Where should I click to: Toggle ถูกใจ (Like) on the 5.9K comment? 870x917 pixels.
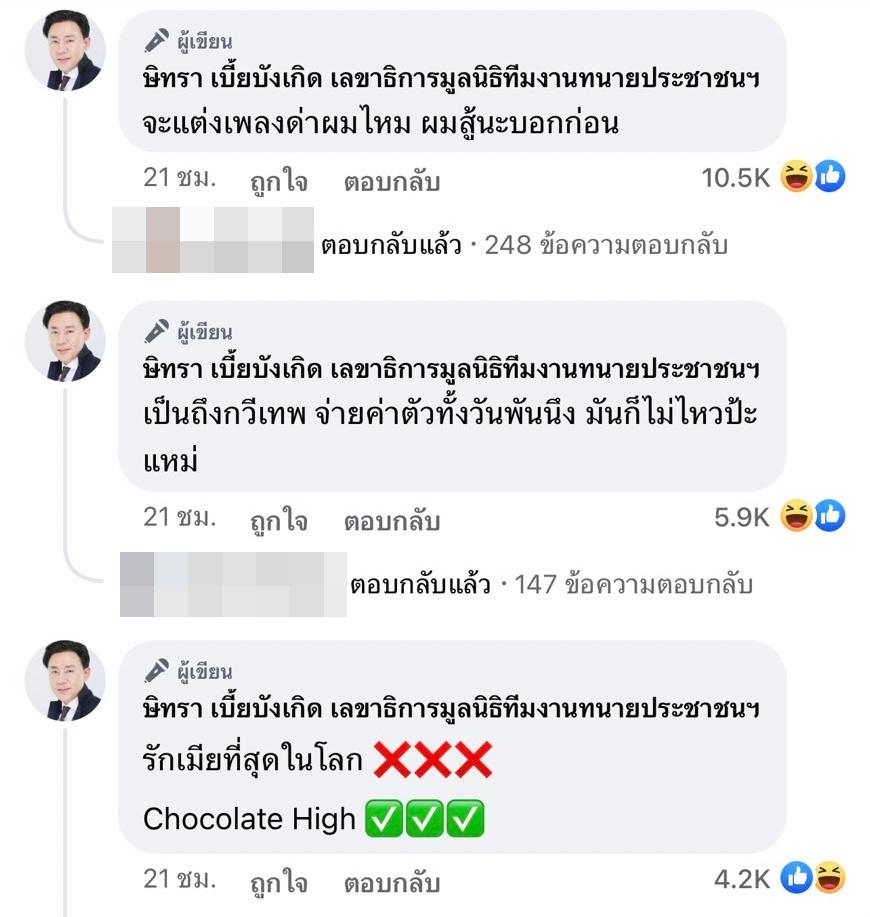(278, 521)
